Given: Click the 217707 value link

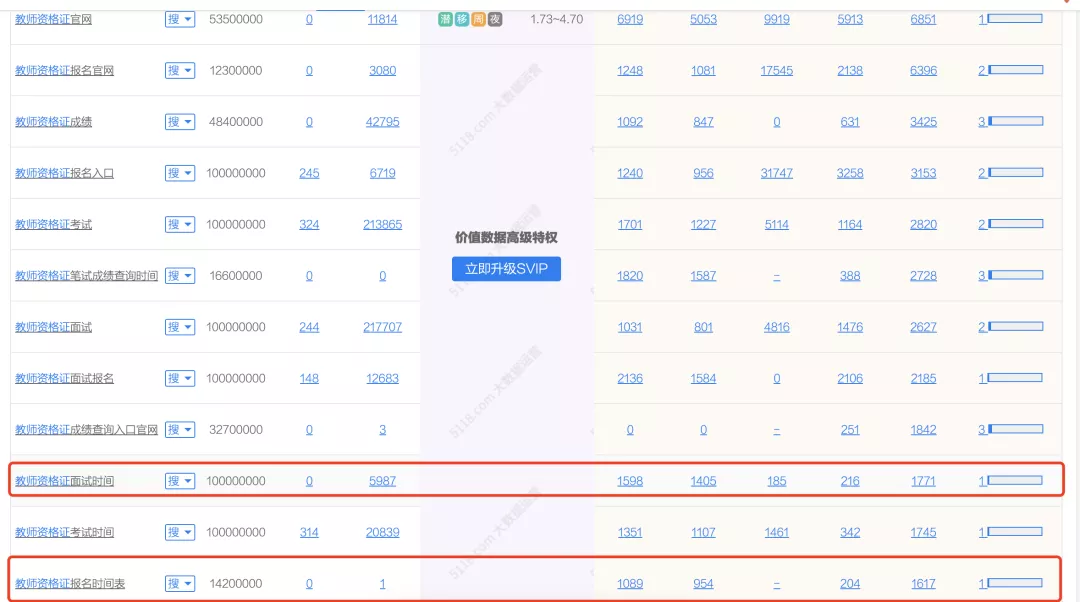Looking at the screenshot, I should coord(382,327).
